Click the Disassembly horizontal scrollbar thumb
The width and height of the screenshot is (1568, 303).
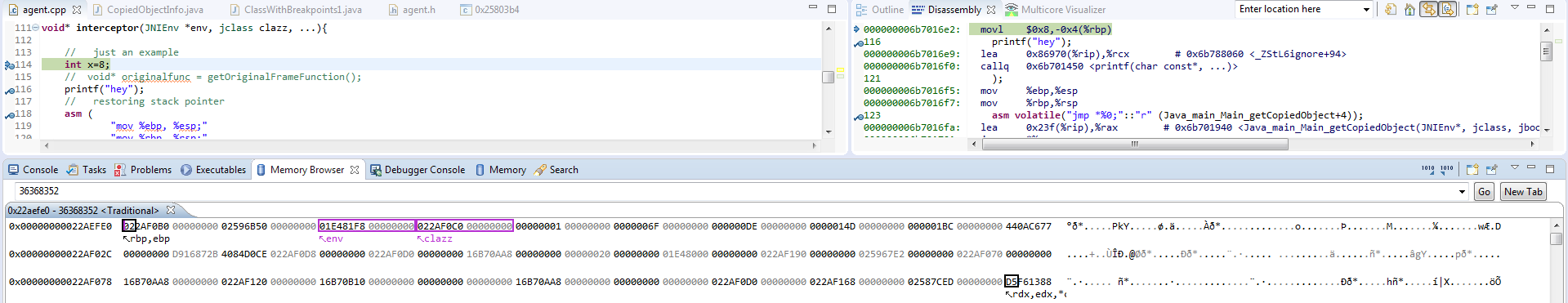[x=1135, y=145]
